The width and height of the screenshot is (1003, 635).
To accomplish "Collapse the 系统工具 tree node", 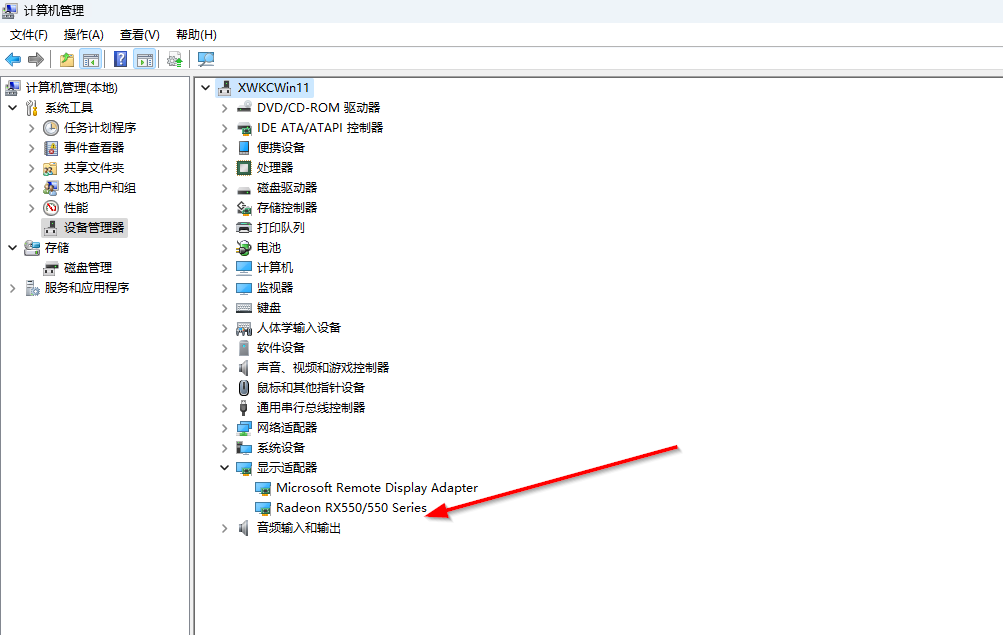I will [x=13, y=107].
